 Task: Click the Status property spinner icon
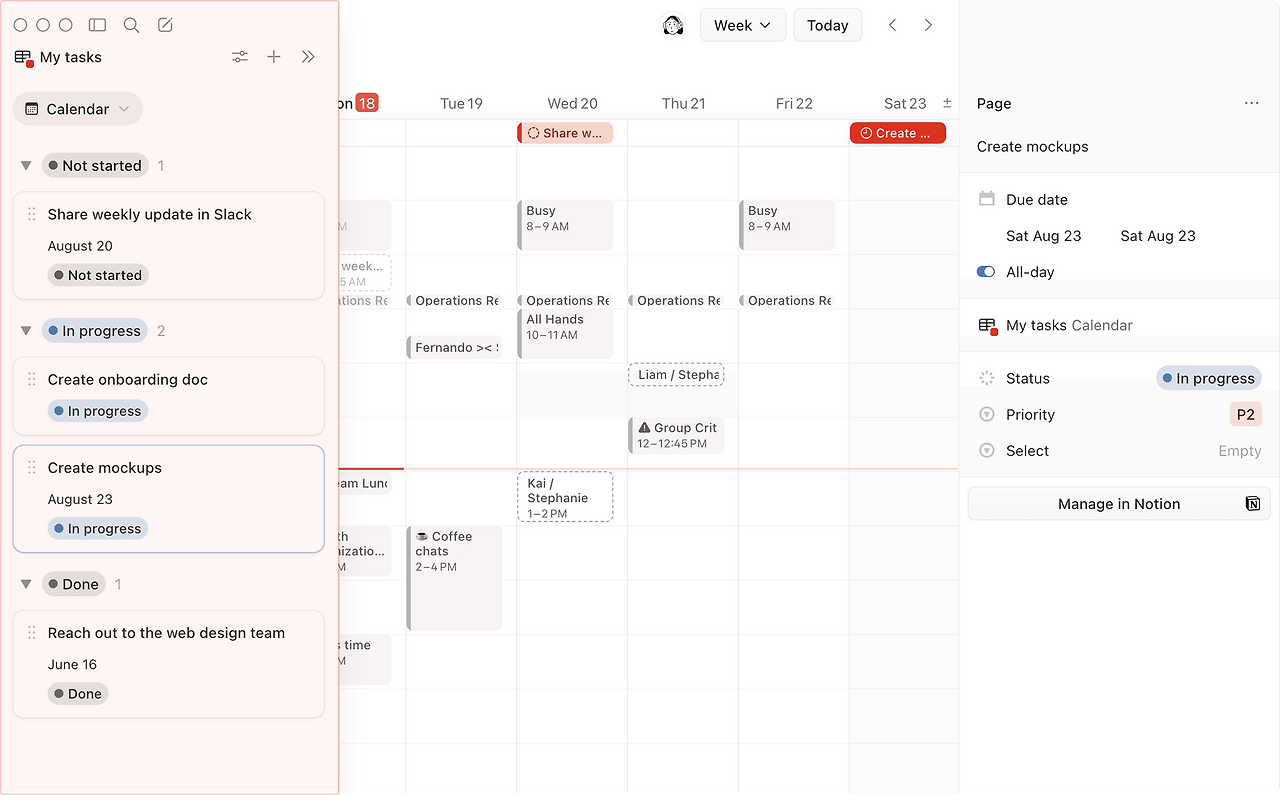coord(987,378)
